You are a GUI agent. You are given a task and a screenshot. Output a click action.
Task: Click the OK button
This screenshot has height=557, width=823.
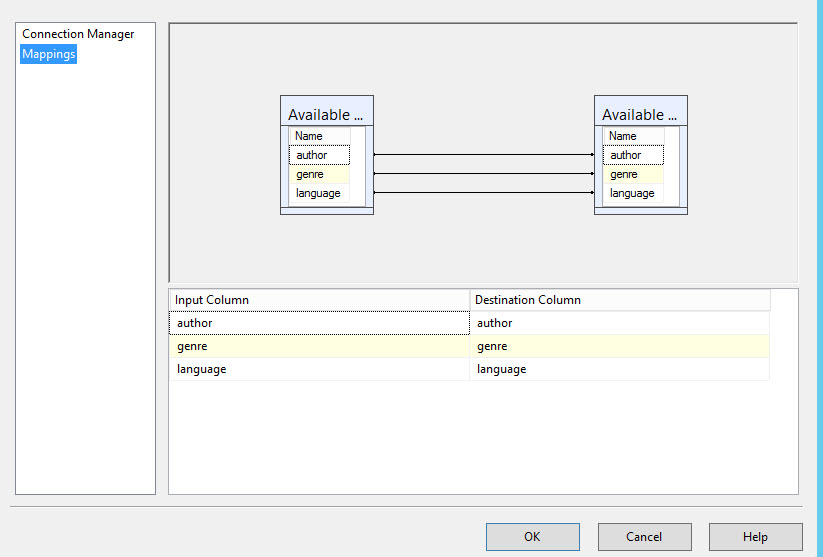[x=532, y=537]
